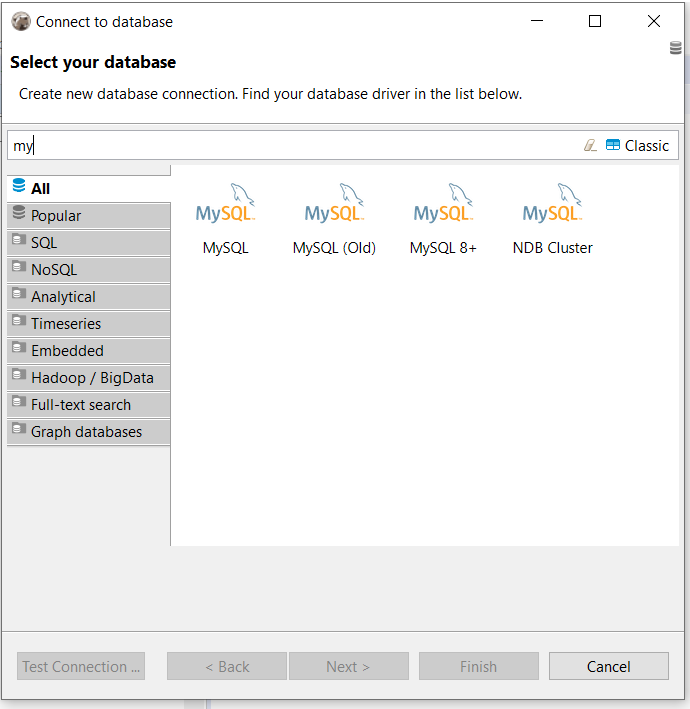Click the database stack icon at top right

pyautogui.click(x=676, y=47)
